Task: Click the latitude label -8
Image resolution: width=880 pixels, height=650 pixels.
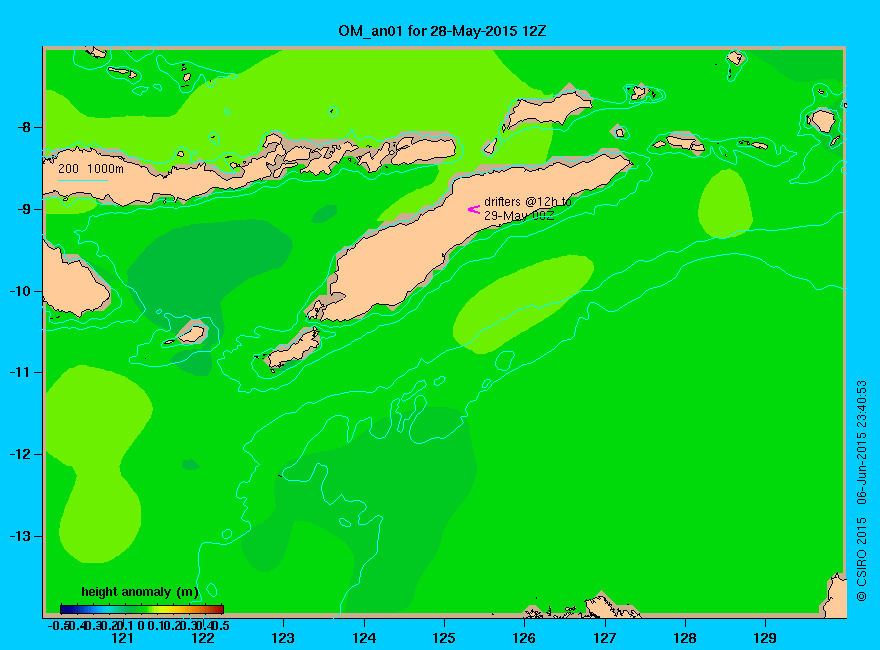Action: (24, 127)
